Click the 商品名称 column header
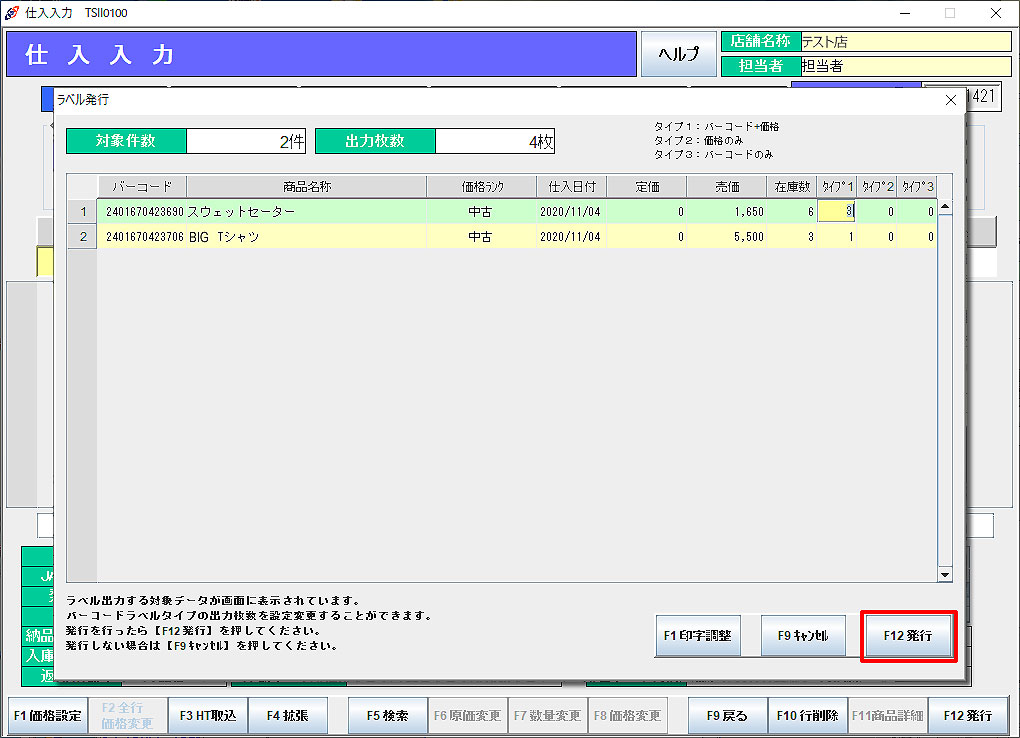This screenshot has width=1020, height=738. click(306, 187)
